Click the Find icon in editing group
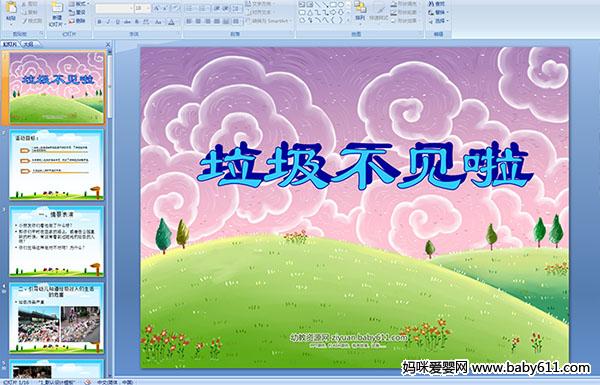 coord(437,4)
